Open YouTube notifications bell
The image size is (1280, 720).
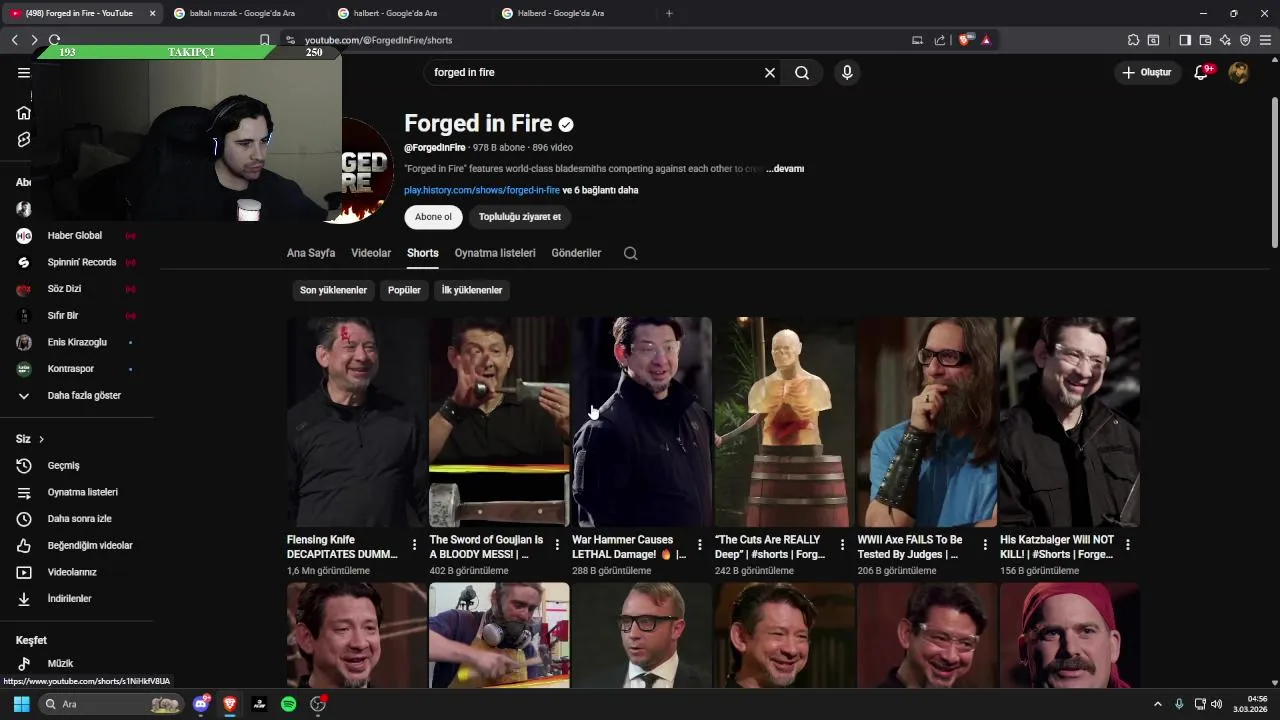1202,72
